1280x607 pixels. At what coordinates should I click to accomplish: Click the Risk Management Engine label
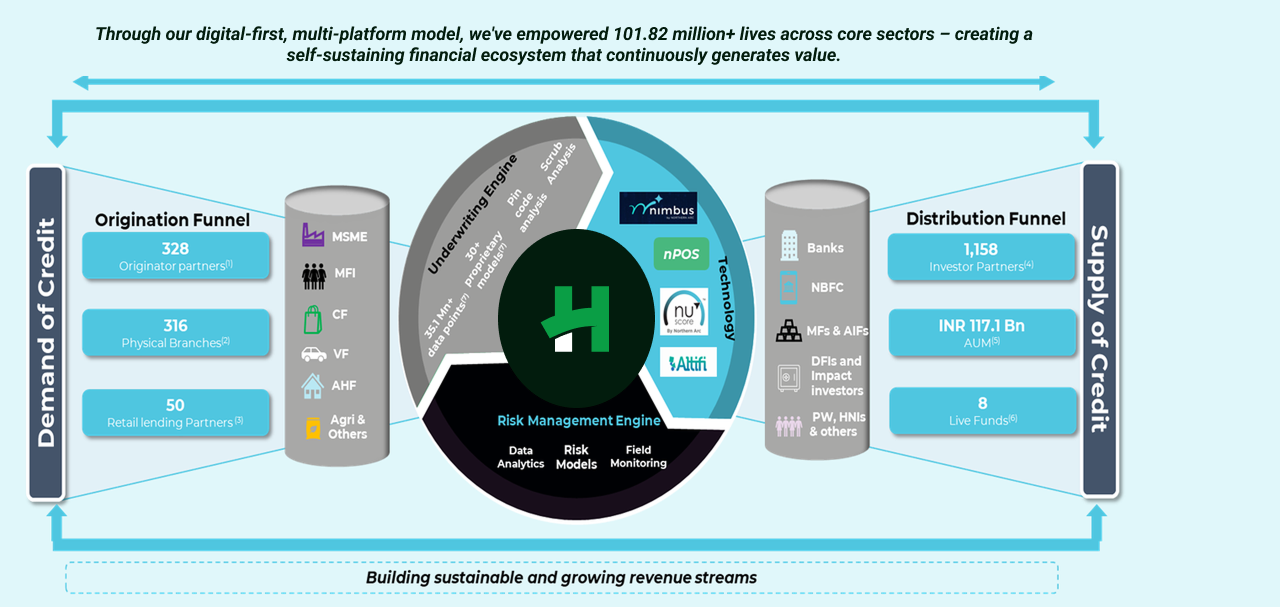[x=578, y=421]
